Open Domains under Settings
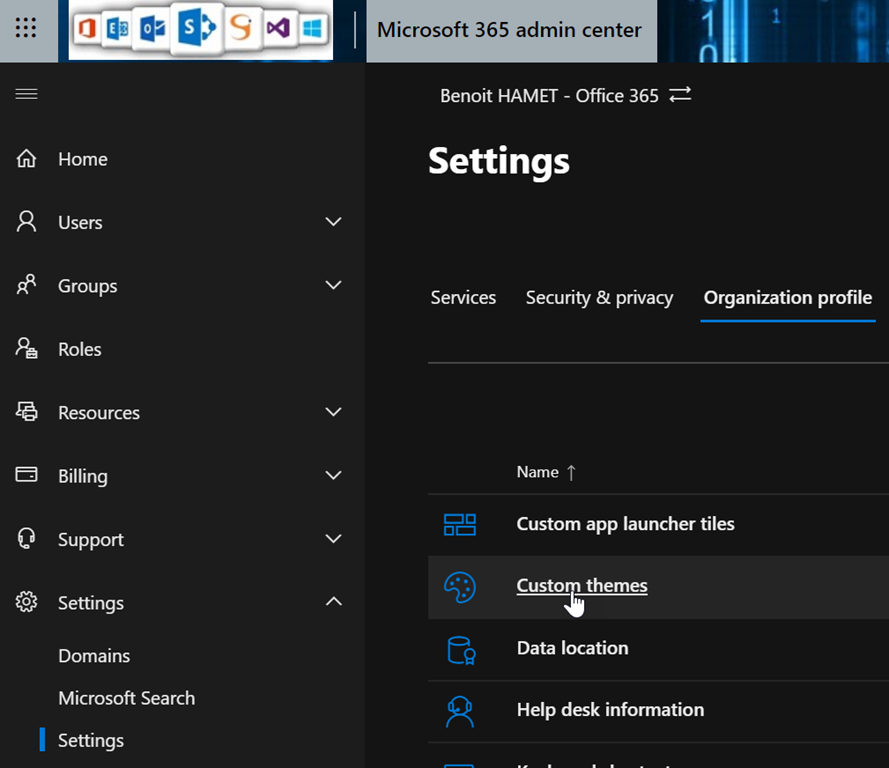The width and height of the screenshot is (889, 768). 94,656
